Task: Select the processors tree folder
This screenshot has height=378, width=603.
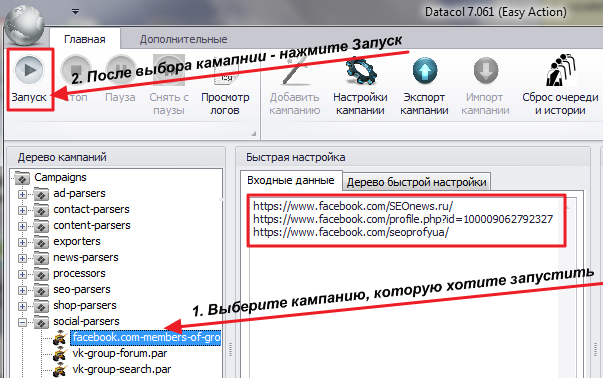Action: 79,273
